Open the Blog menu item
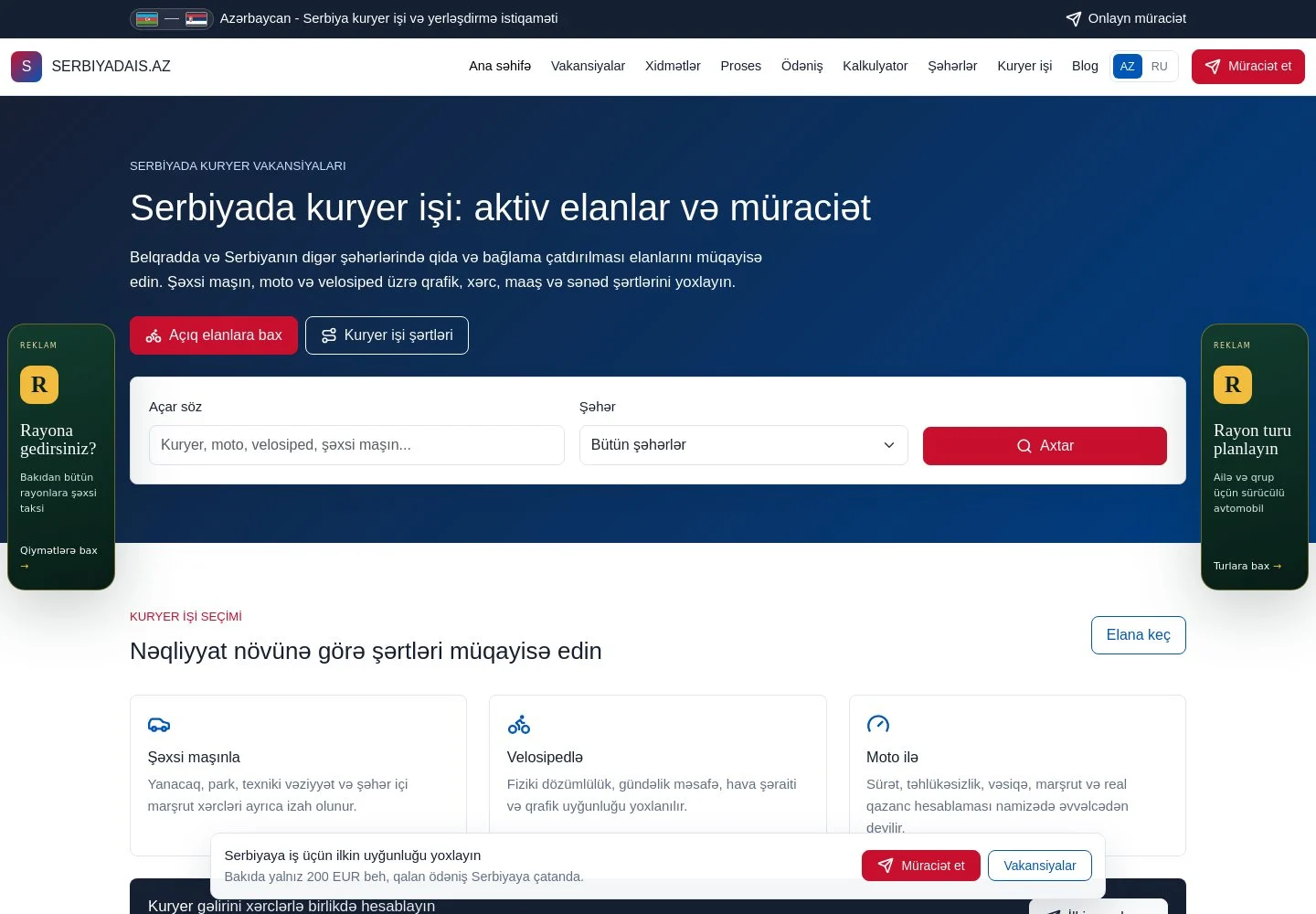This screenshot has height=914, width=1316. [x=1085, y=67]
